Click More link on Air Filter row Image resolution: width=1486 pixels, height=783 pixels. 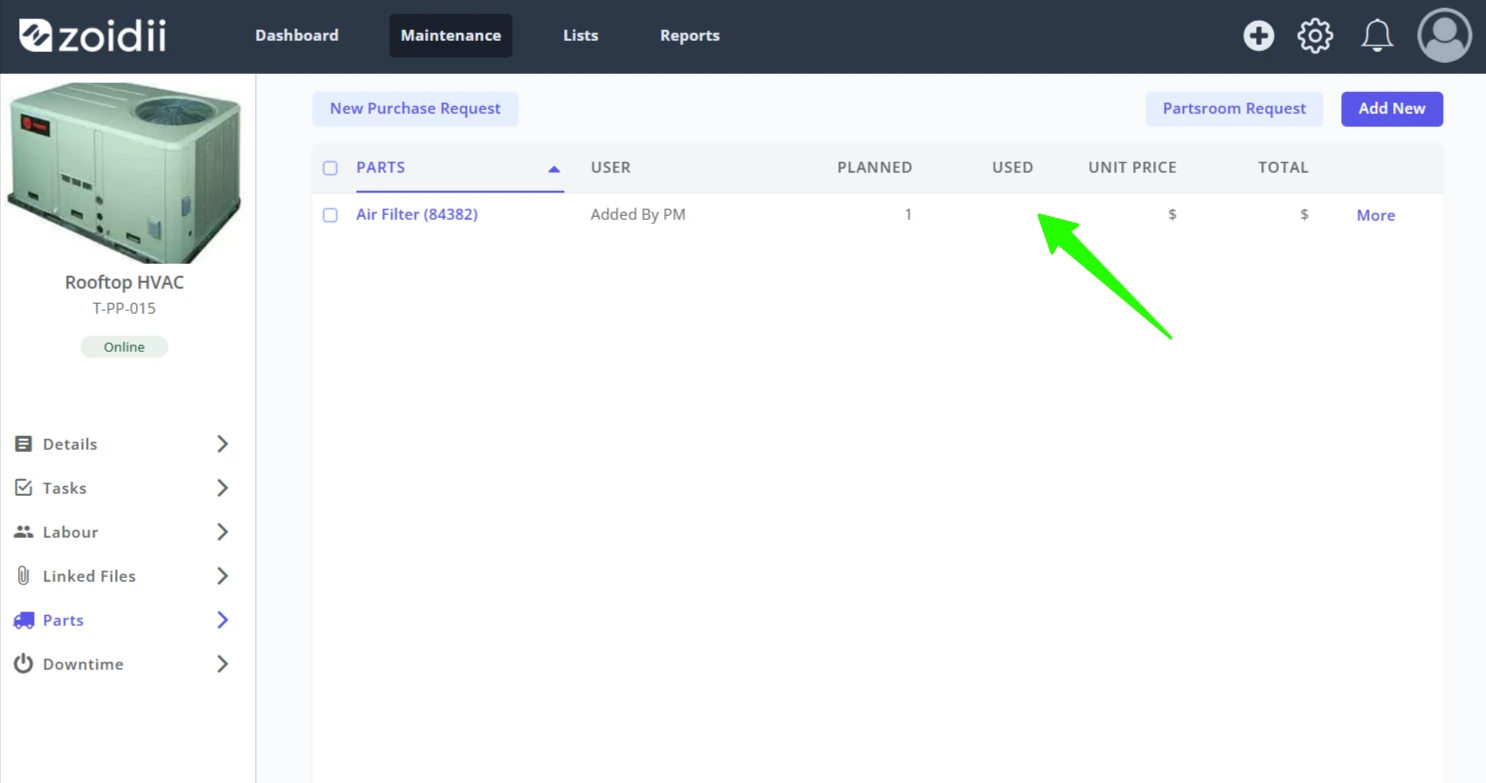1376,215
